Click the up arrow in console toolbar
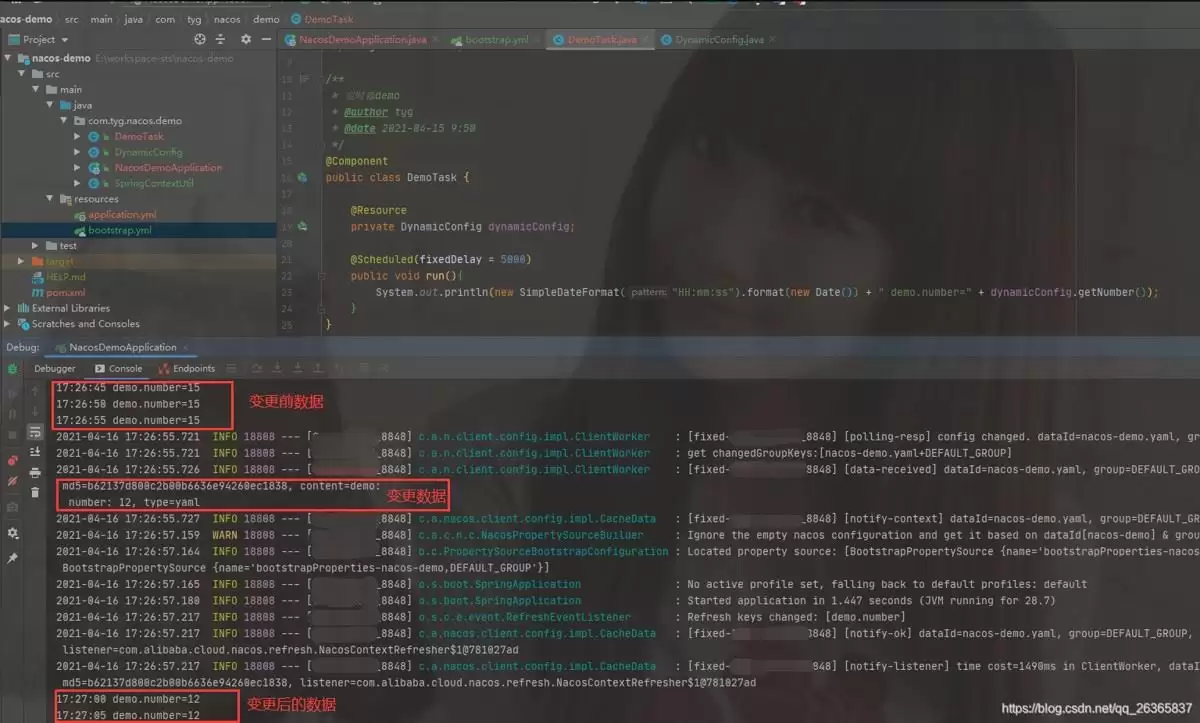Screen dimensions: 1200x723 point(35,391)
